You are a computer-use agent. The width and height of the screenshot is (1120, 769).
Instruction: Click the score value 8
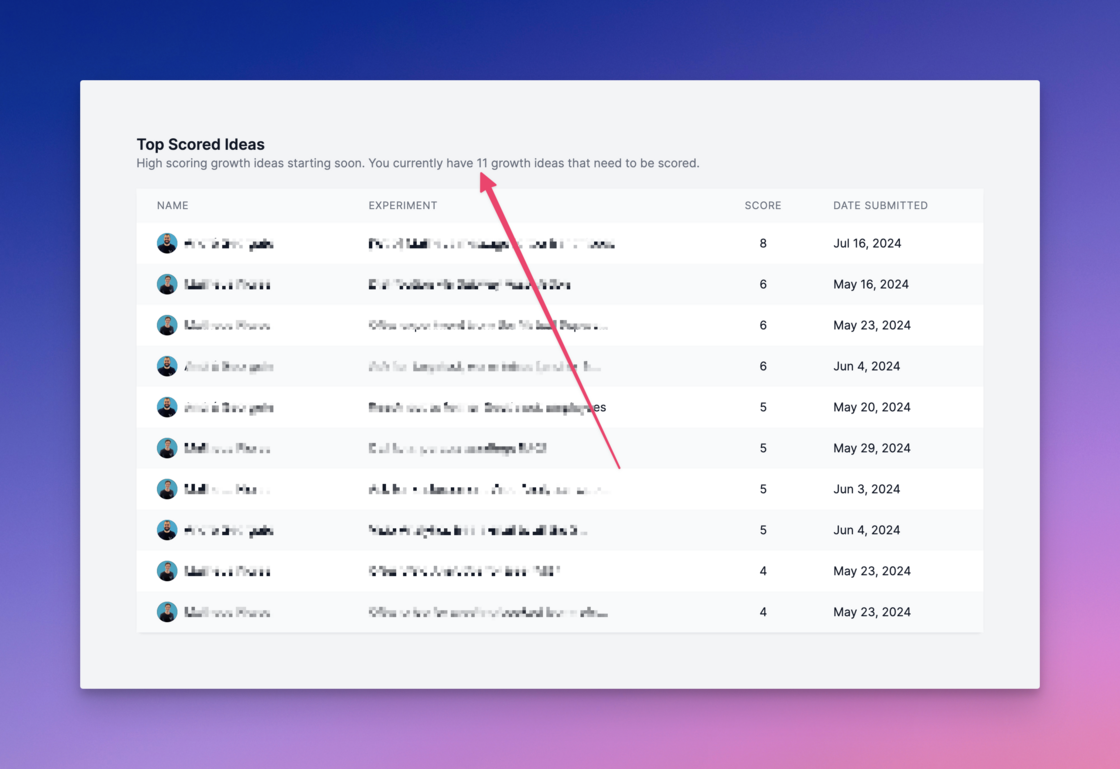pos(763,243)
